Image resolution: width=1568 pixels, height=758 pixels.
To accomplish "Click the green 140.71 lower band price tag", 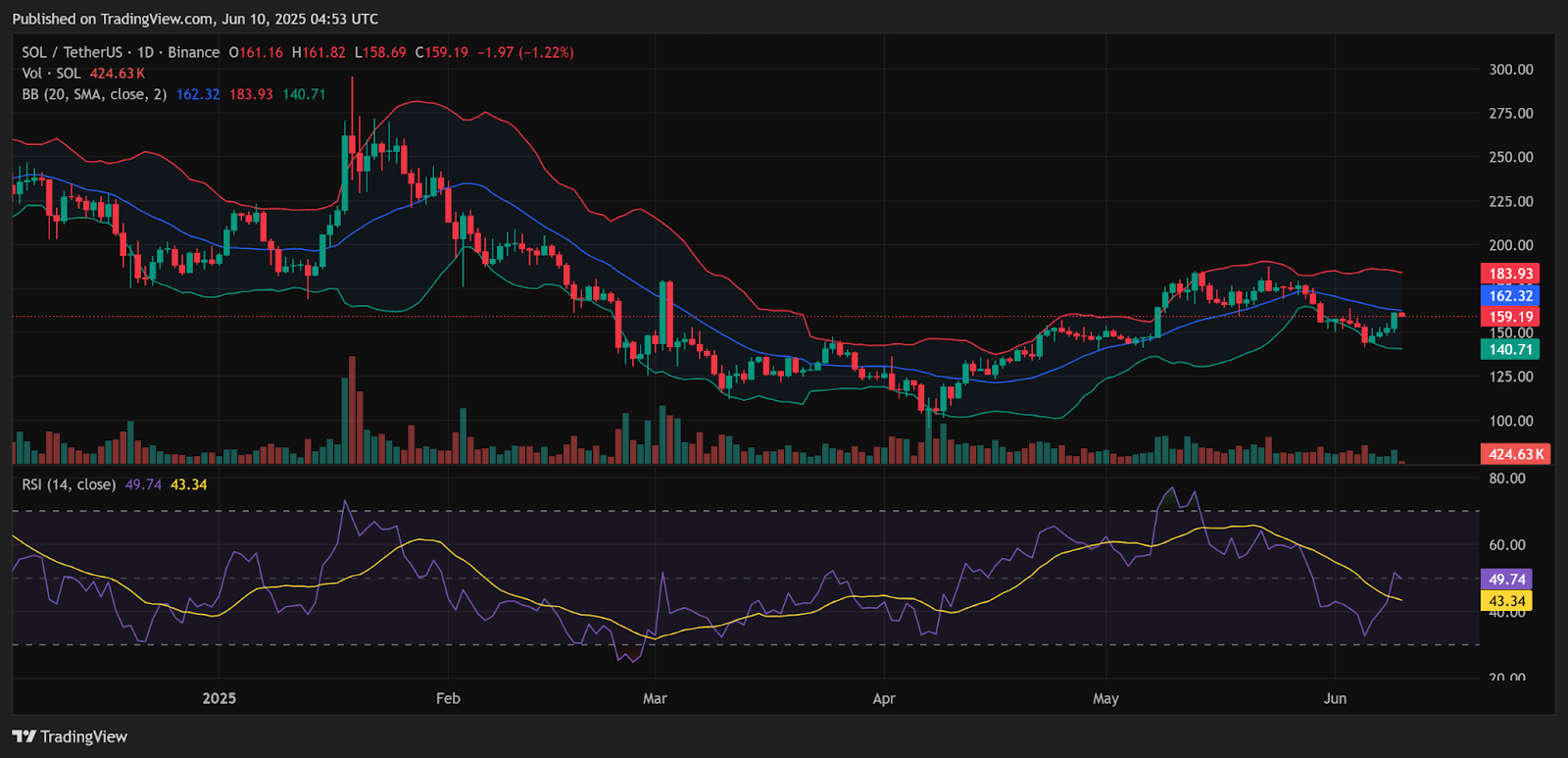I will [1509, 349].
